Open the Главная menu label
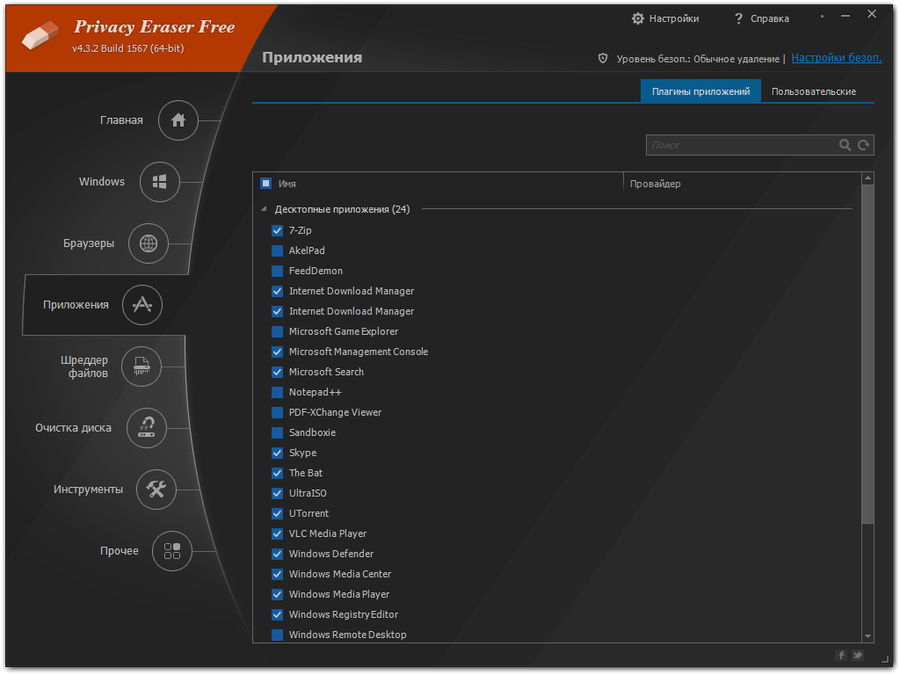Viewport: 900px width, 675px height. click(122, 120)
